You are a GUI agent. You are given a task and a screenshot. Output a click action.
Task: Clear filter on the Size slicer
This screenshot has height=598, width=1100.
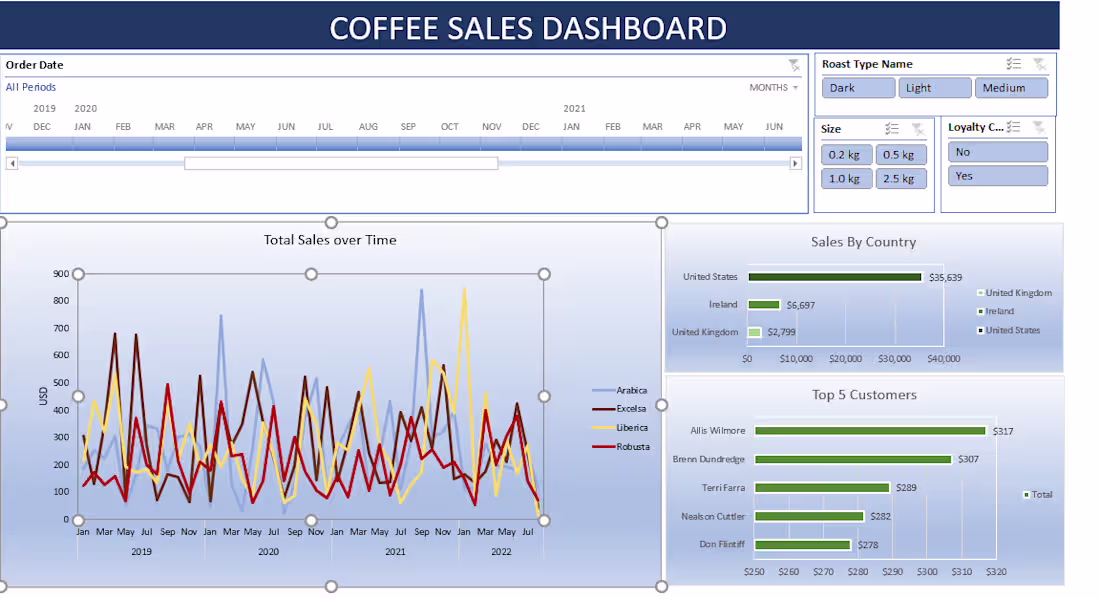tap(920, 128)
